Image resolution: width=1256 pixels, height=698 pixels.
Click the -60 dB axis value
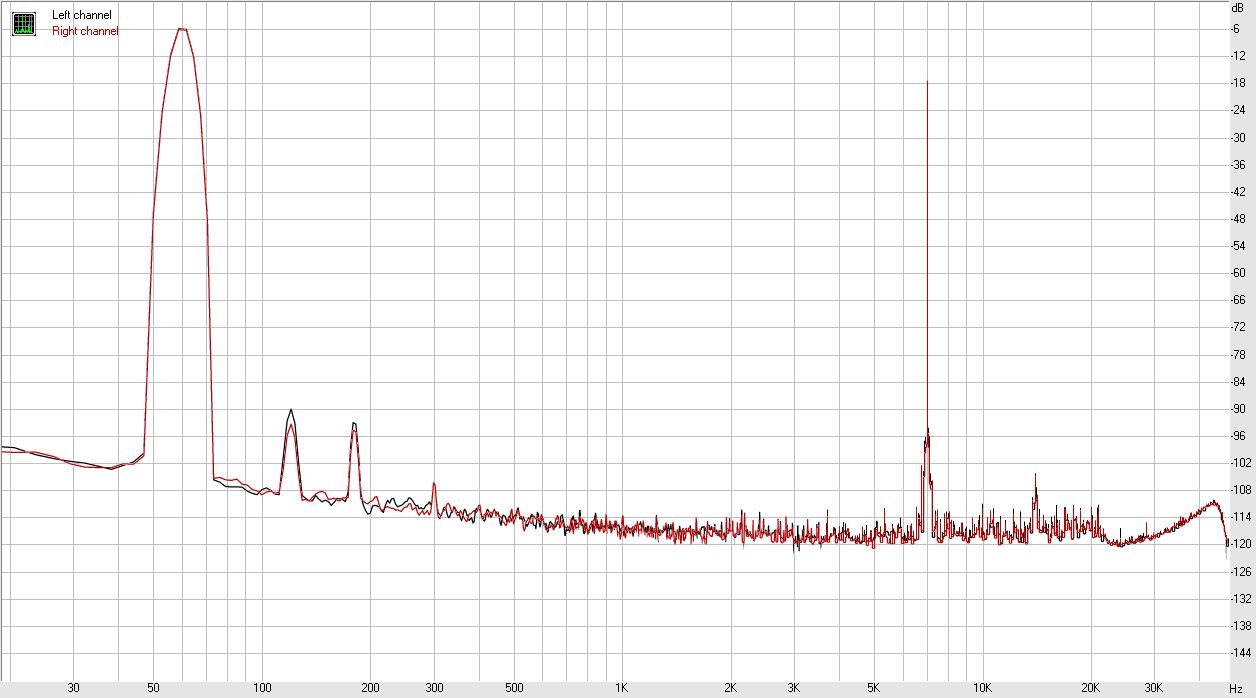coord(1239,272)
